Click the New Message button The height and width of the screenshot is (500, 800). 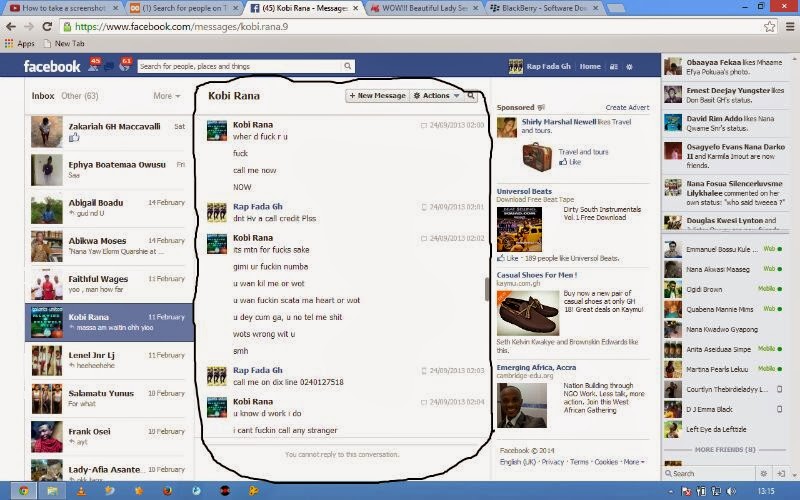click(x=378, y=95)
